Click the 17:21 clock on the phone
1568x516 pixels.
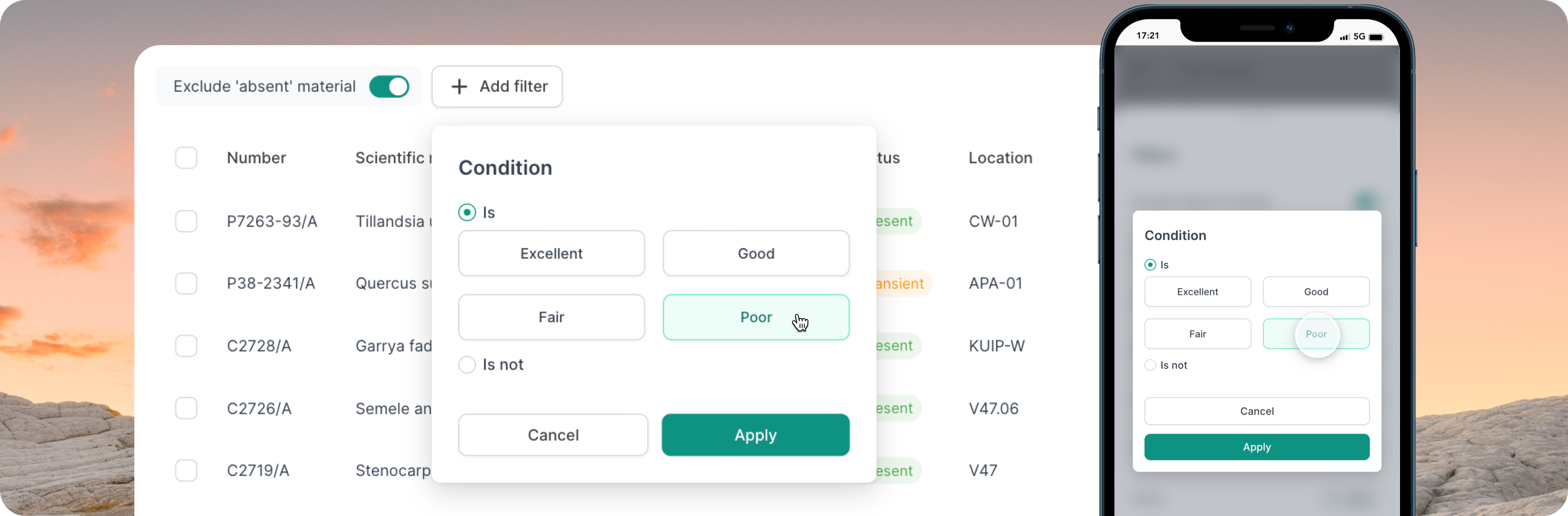coord(1147,35)
